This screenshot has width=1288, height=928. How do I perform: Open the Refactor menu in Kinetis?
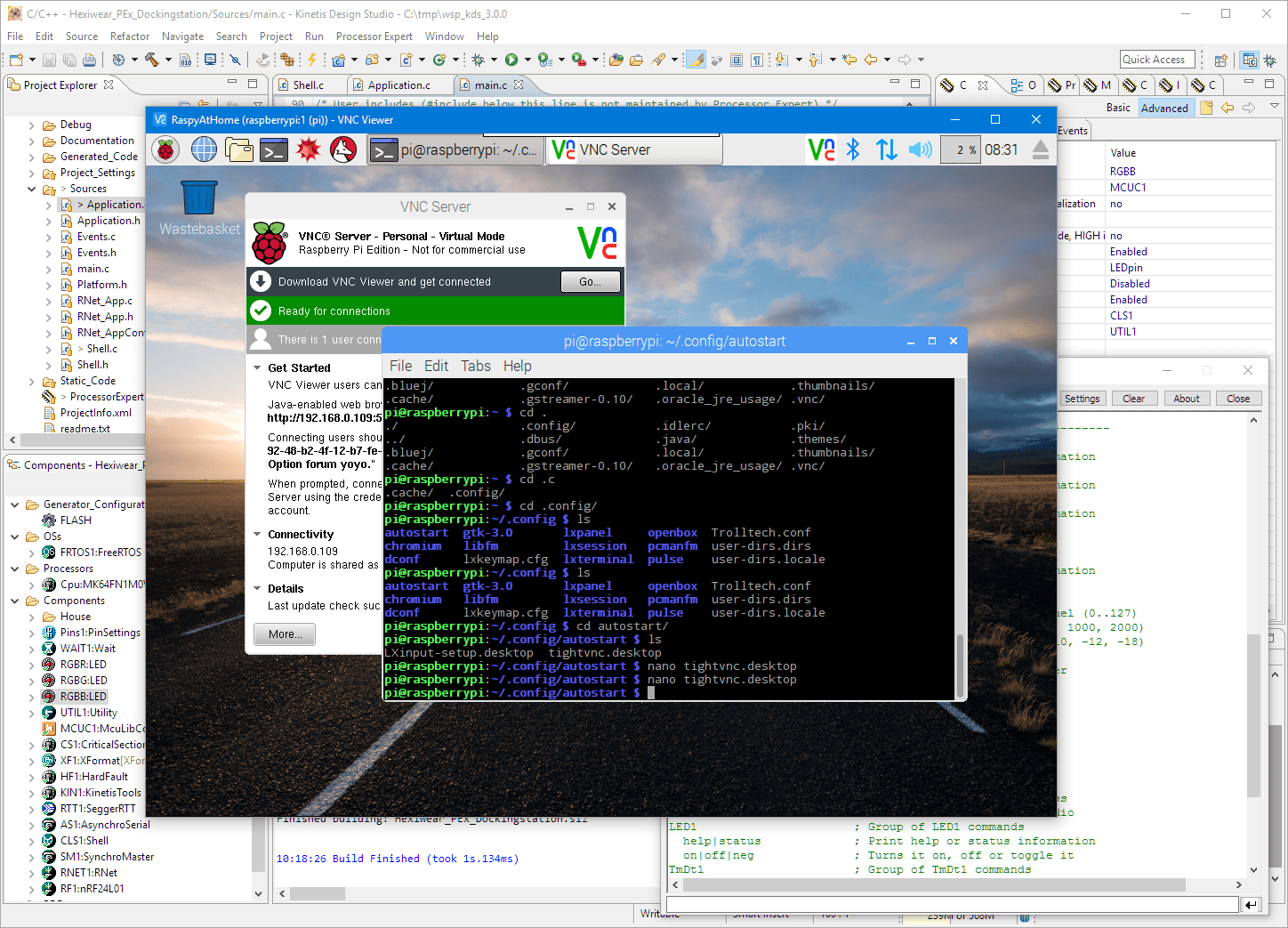130,36
